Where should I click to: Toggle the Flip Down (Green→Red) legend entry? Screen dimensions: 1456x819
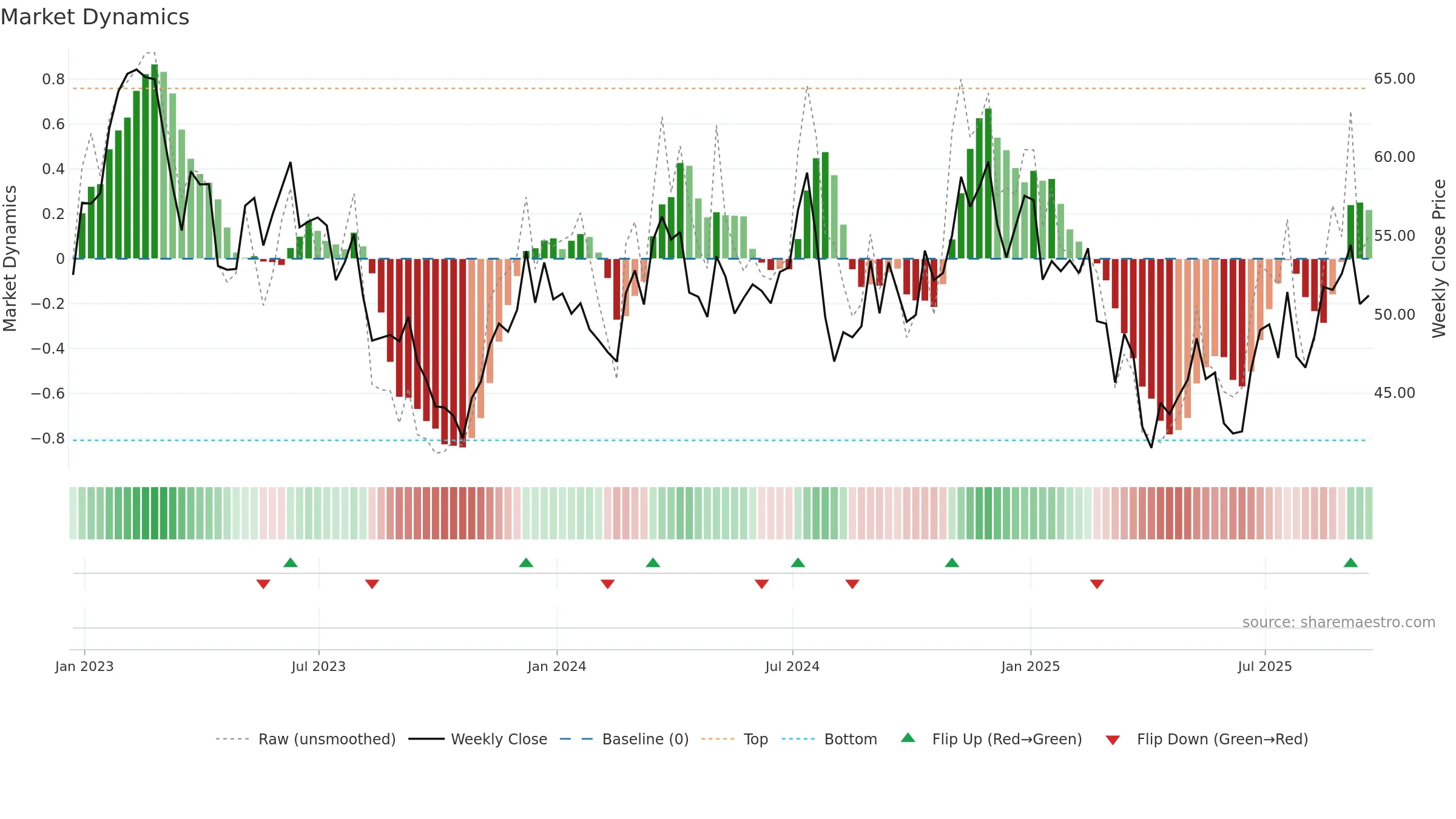tap(1207, 739)
